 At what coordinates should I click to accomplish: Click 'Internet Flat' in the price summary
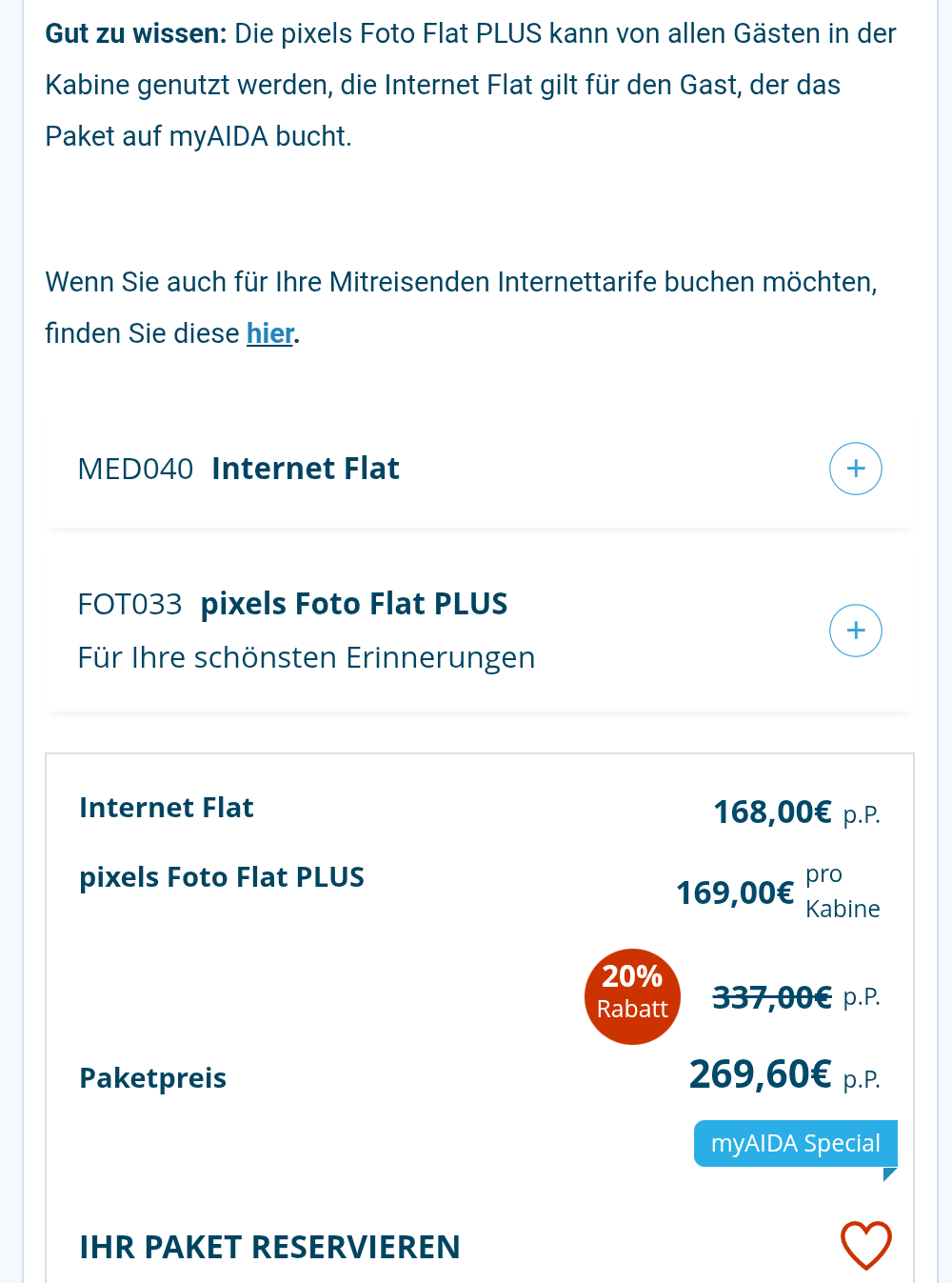pos(166,808)
